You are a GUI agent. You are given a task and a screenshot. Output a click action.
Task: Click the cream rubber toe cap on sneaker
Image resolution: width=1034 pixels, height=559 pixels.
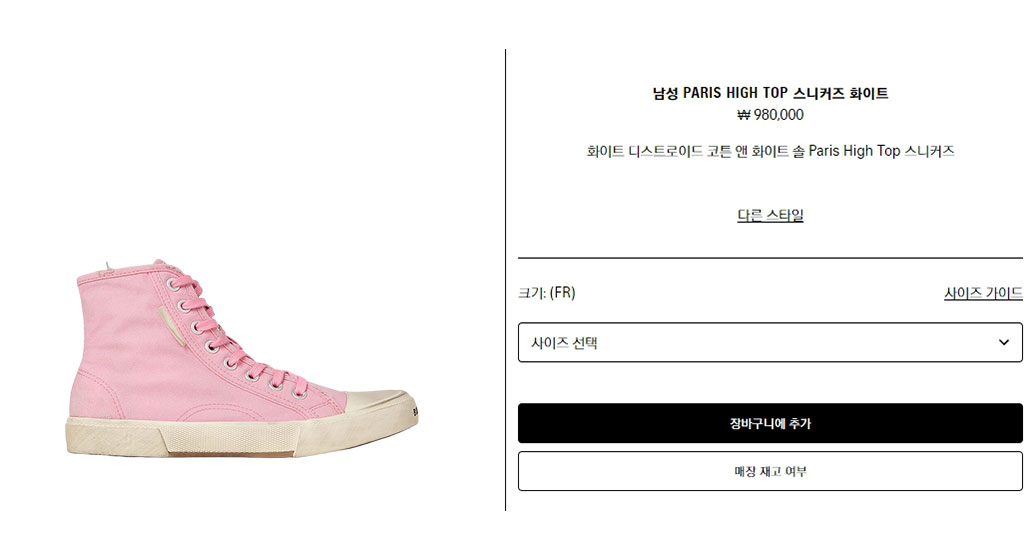pyautogui.click(x=380, y=407)
